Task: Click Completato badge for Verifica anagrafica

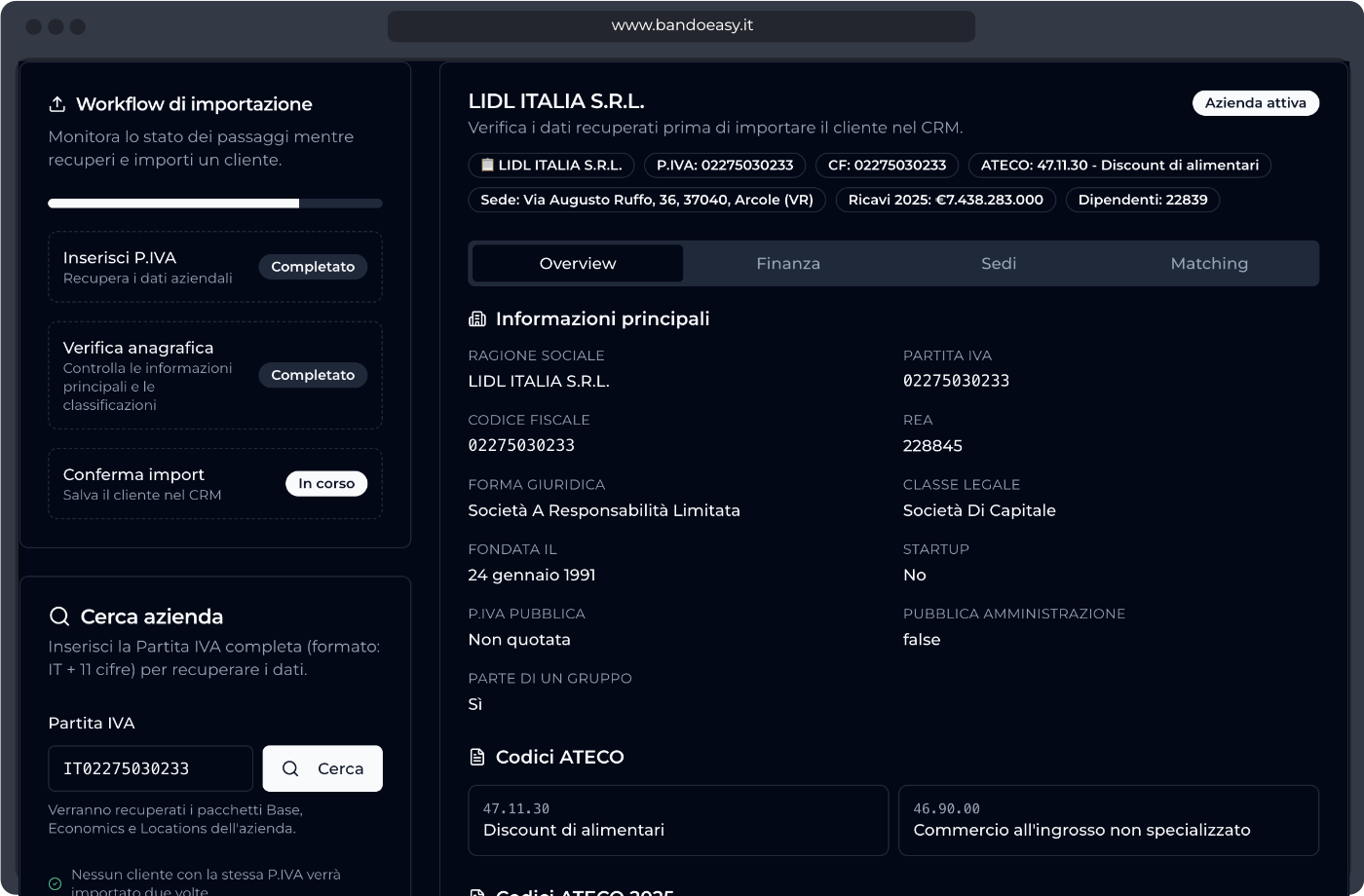Action: pos(313,375)
